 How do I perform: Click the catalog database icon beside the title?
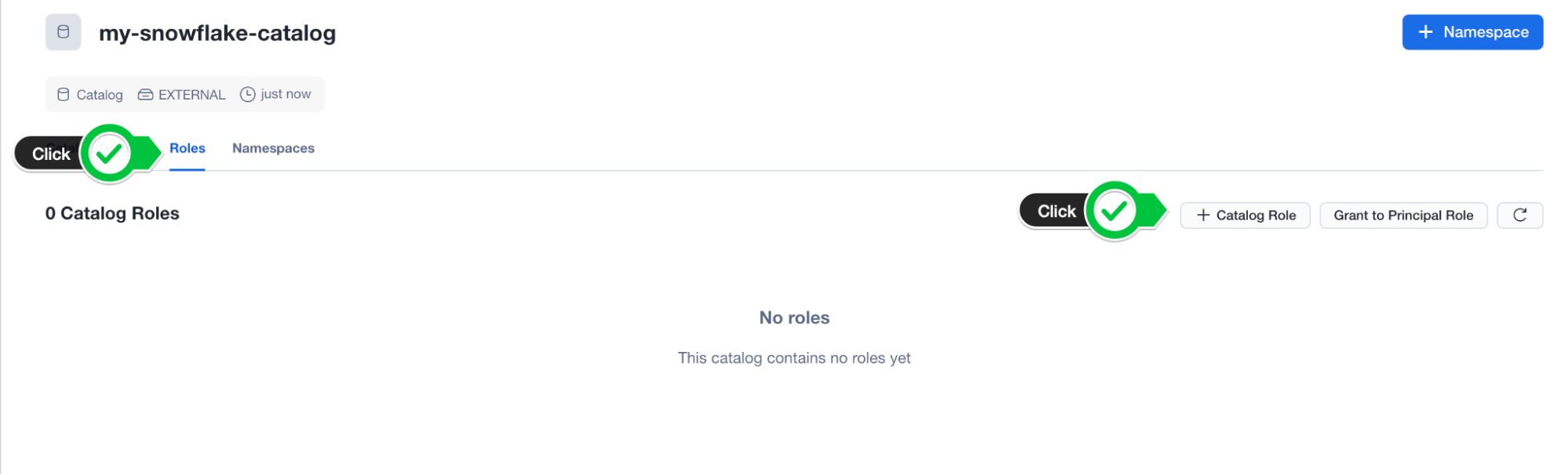click(x=64, y=32)
